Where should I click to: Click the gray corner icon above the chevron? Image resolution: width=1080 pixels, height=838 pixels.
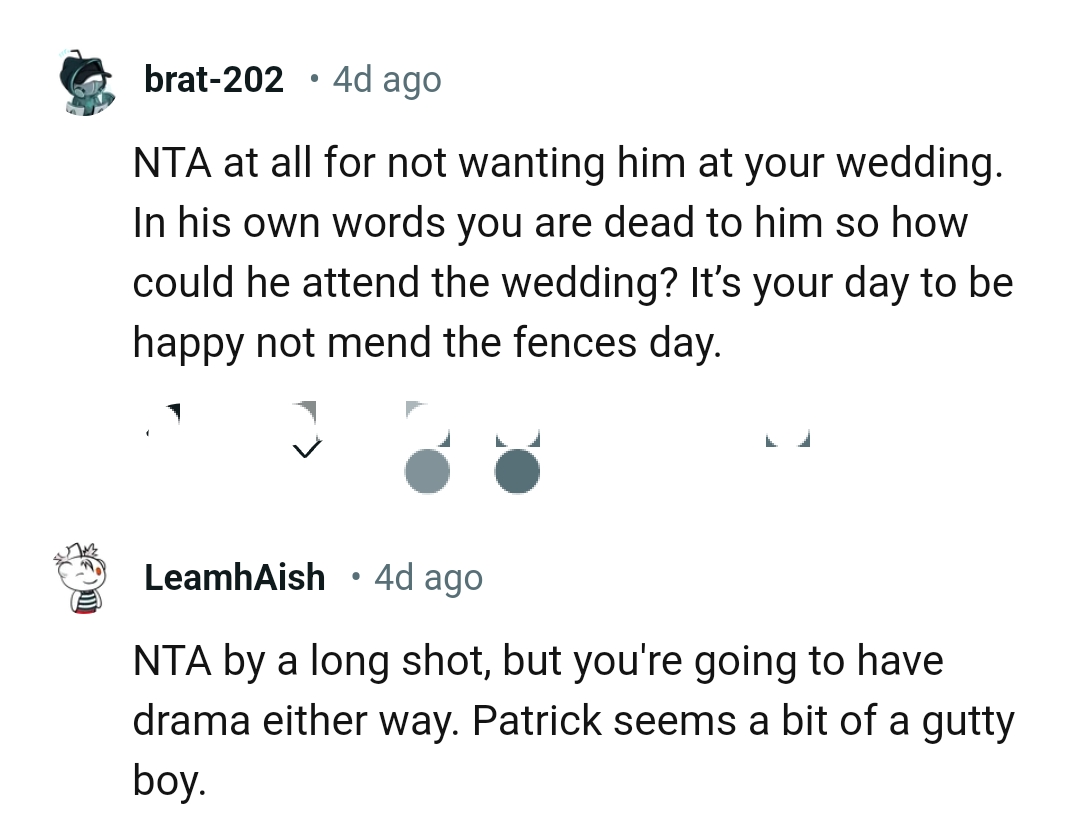[x=305, y=411]
